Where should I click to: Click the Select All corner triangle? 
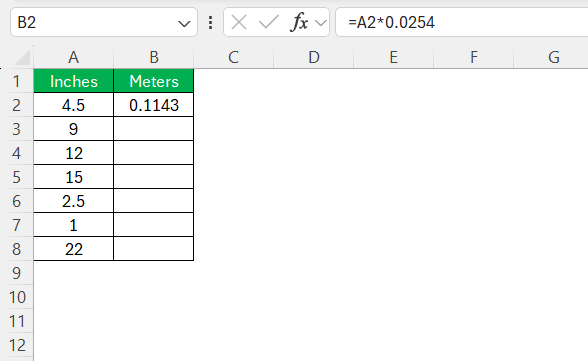[22, 58]
